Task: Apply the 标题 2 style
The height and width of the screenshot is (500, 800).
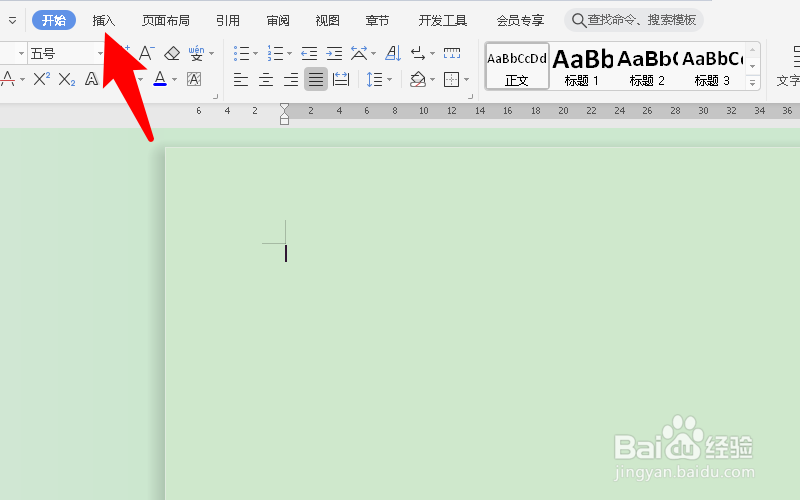Action: 646,66
